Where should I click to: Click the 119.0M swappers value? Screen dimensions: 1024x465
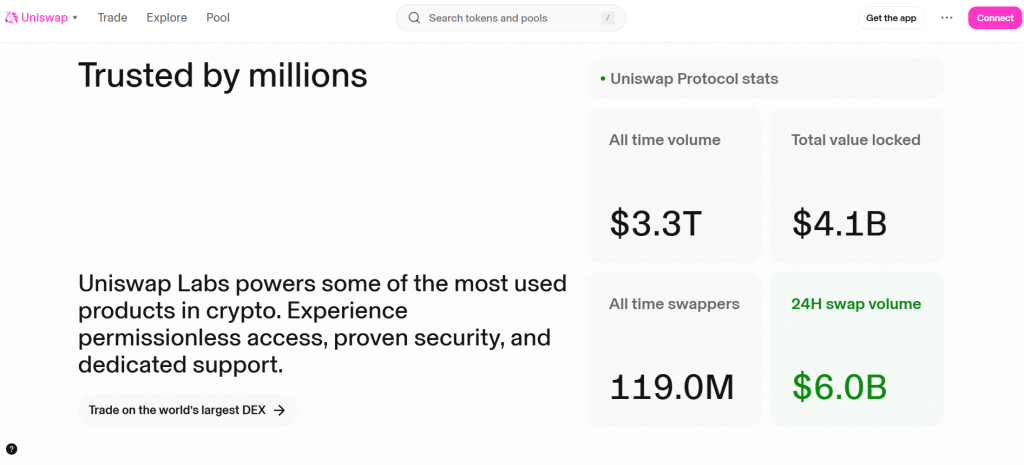point(672,387)
